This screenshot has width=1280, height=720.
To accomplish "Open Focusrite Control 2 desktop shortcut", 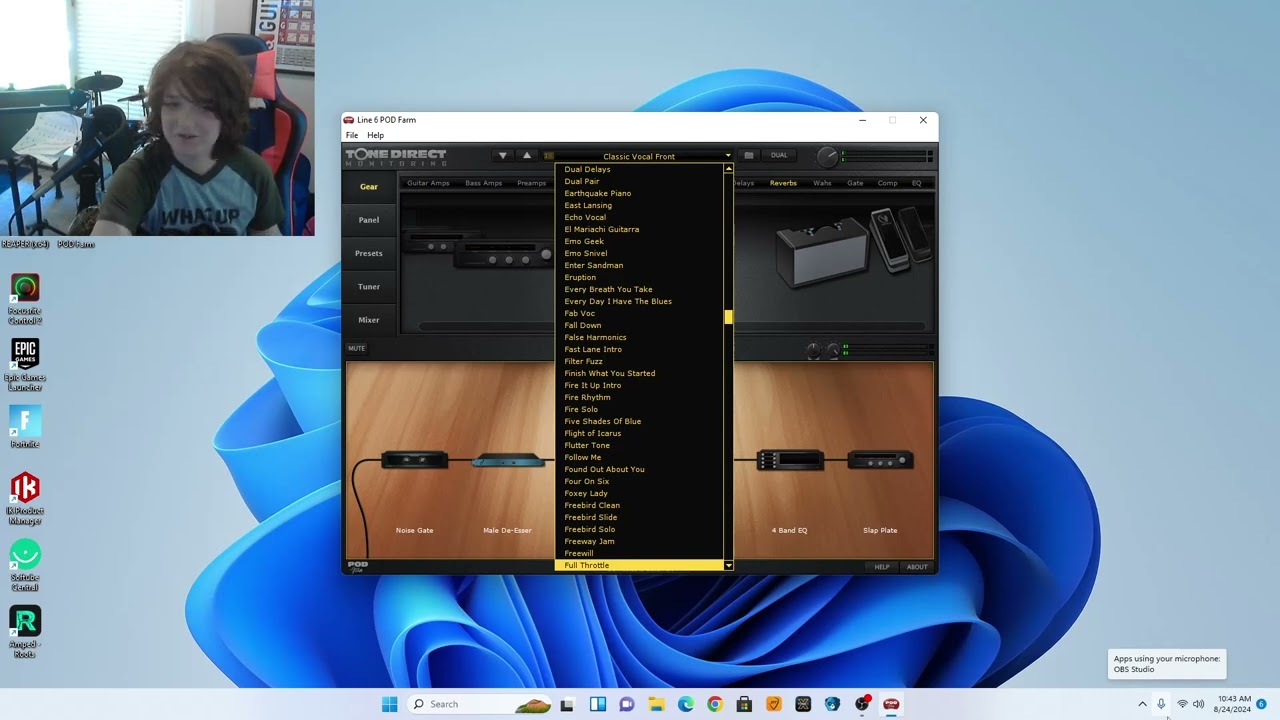I will (x=25, y=299).
